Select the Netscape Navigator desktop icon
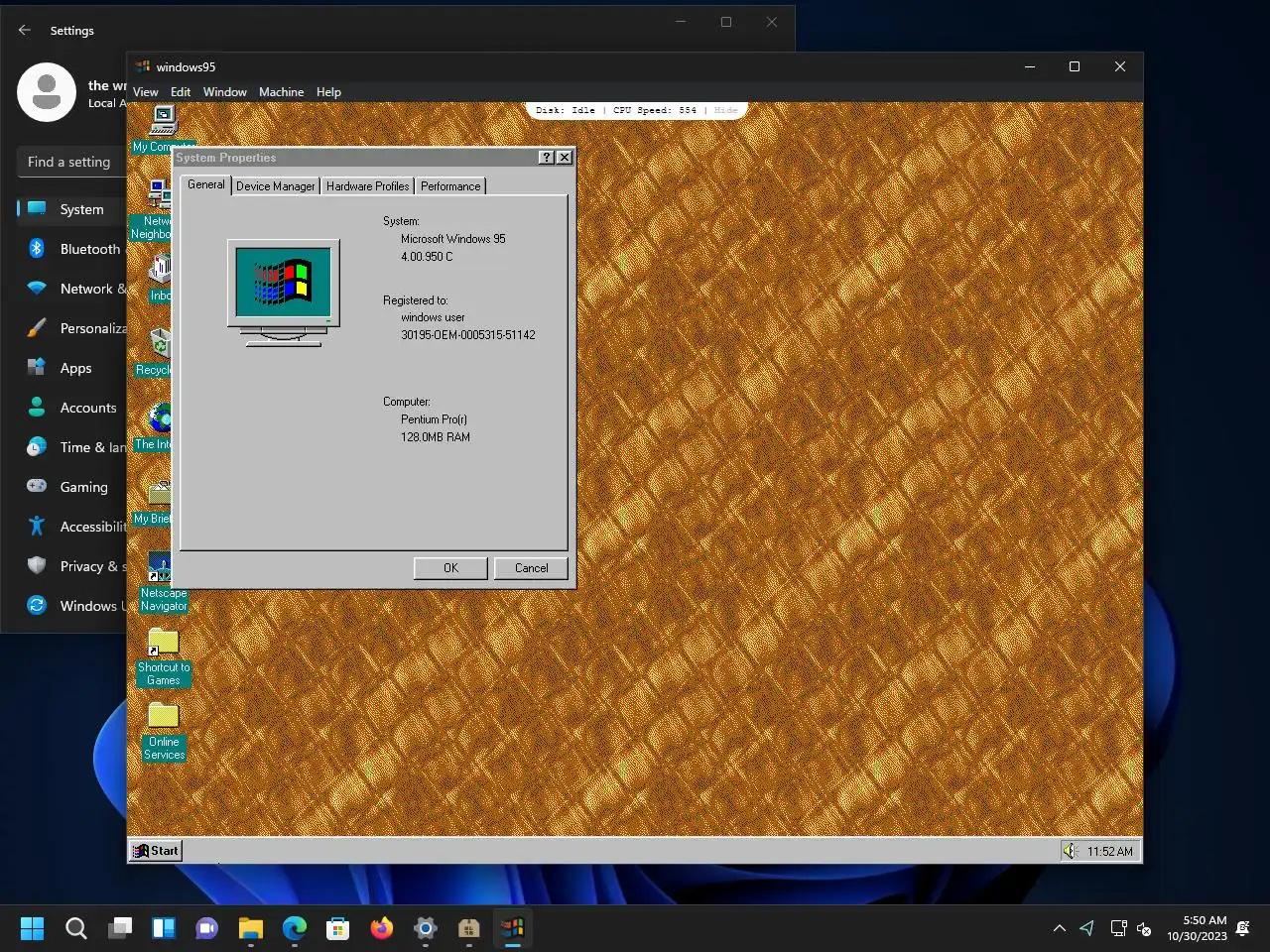 pyautogui.click(x=164, y=583)
